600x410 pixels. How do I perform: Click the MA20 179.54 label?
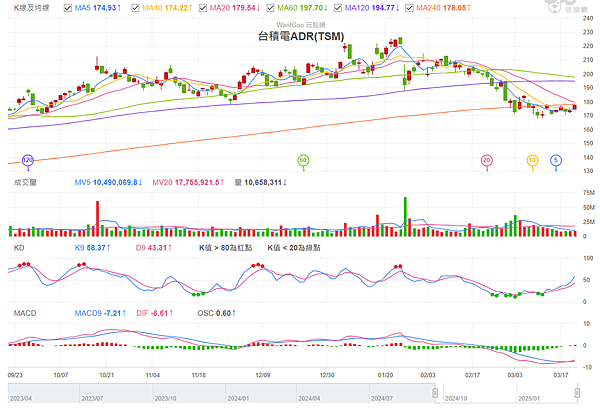(235, 8)
